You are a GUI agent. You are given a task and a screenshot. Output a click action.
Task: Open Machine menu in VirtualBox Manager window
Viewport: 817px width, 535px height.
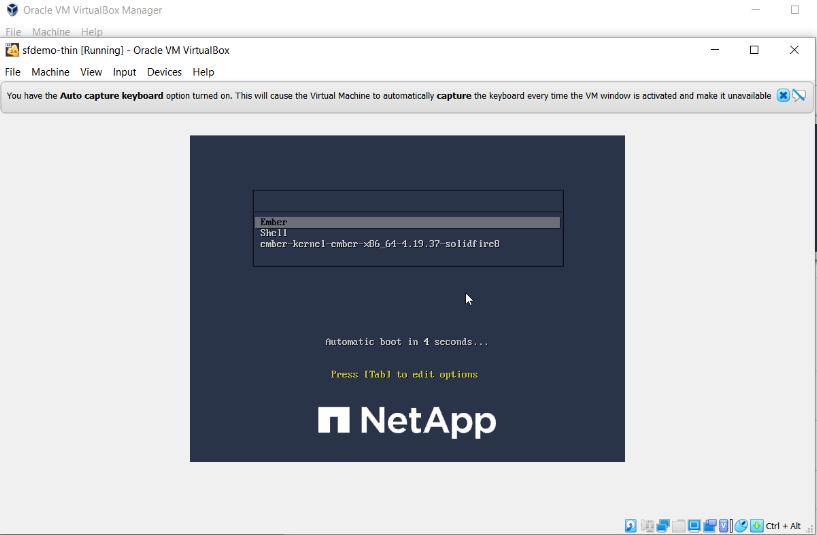click(x=51, y=32)
